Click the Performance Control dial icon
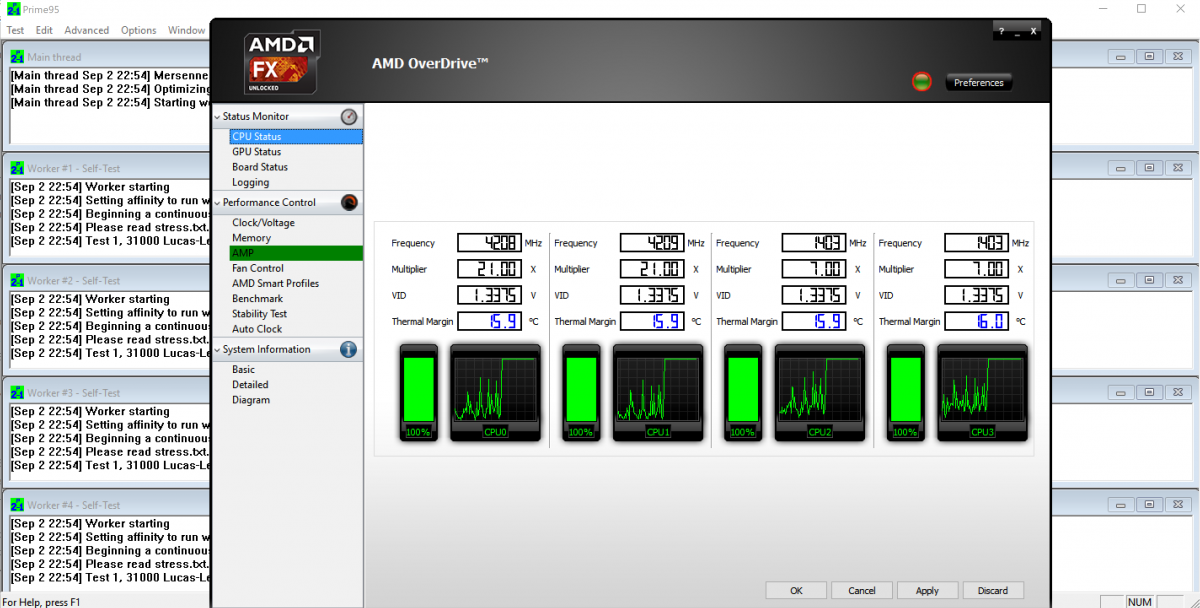1200x608 pixels. (349, 203)
